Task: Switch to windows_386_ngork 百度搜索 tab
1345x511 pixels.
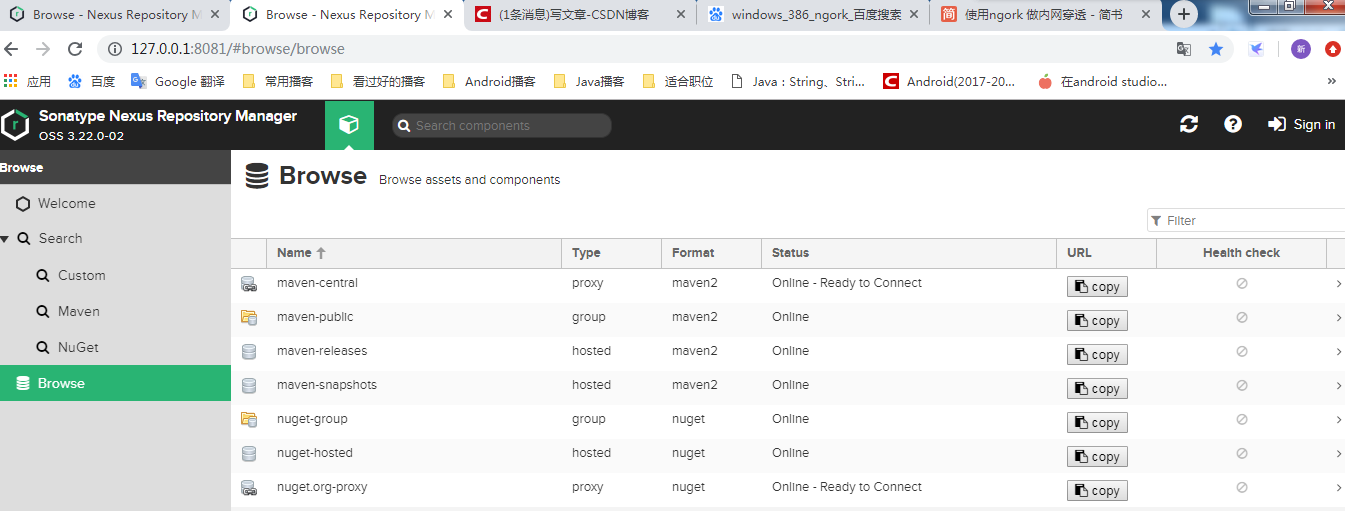Action: point(814,15)
